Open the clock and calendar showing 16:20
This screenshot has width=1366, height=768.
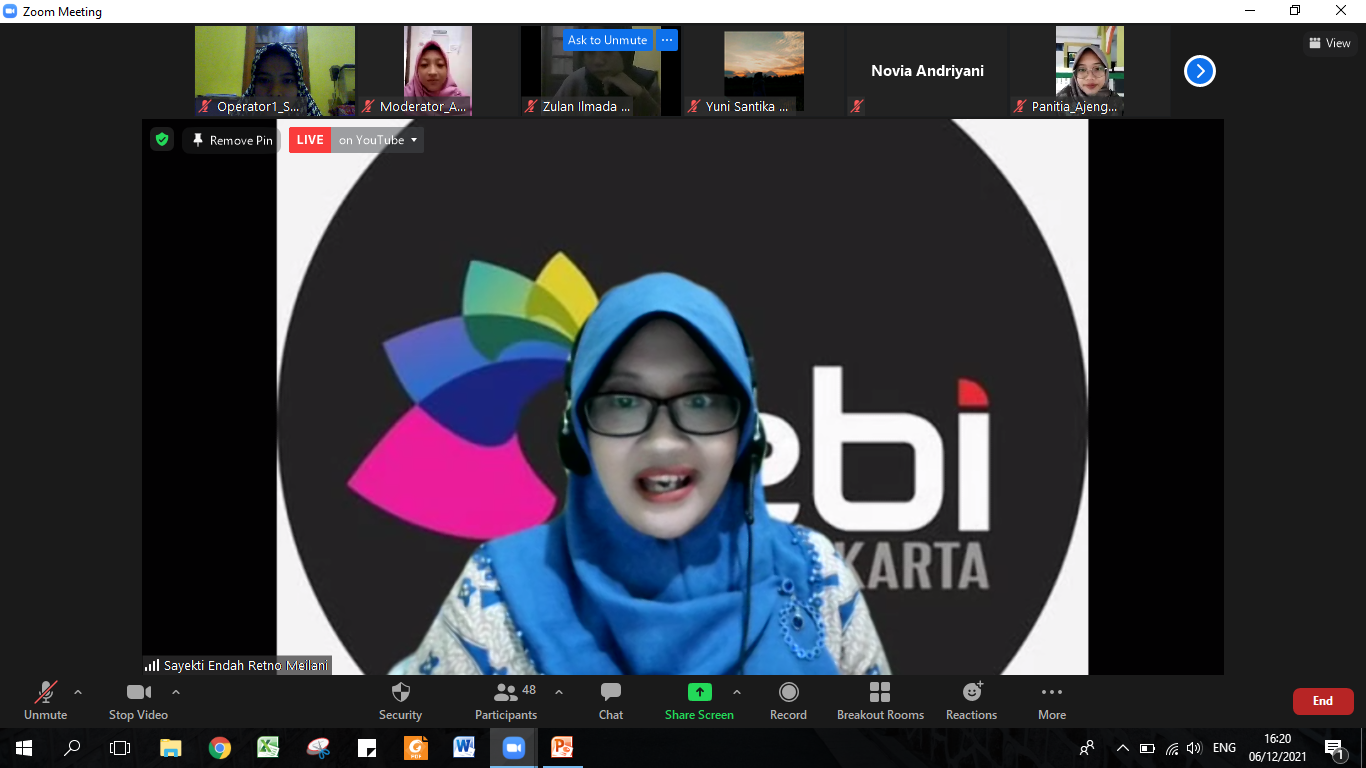pos(1278,748)
